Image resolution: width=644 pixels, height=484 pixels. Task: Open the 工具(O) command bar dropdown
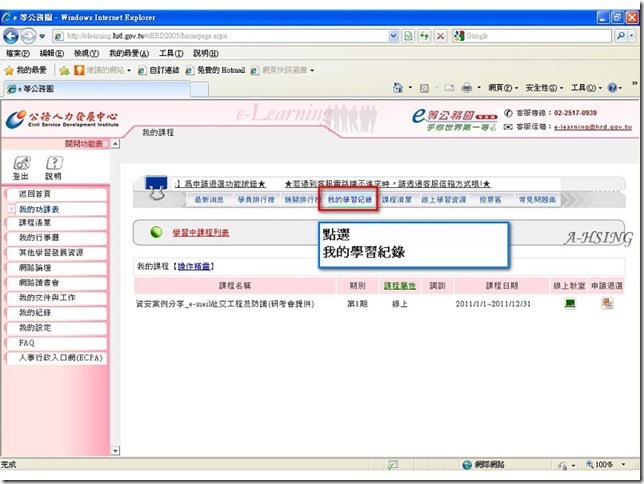click(x=586, y=88)
